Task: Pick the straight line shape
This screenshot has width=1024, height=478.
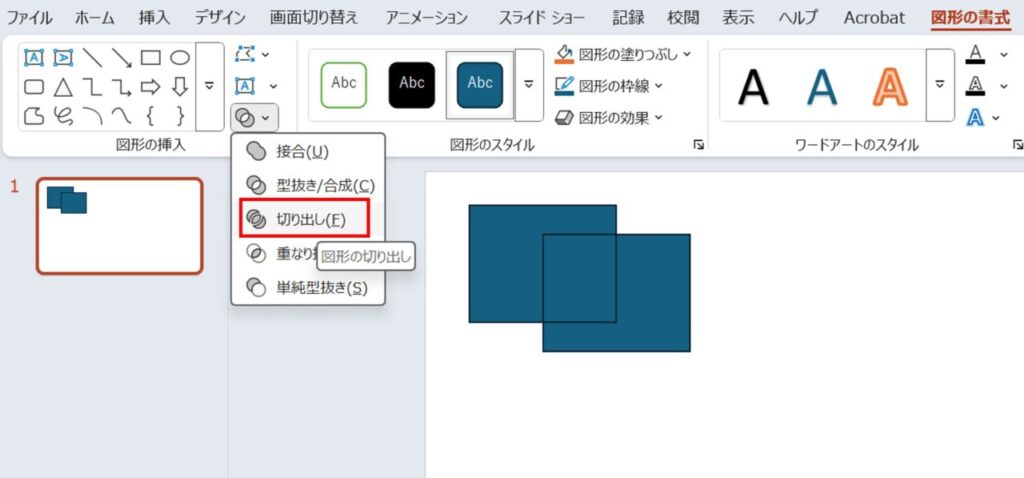Action: pyautogui.click(x=92, y=57)
